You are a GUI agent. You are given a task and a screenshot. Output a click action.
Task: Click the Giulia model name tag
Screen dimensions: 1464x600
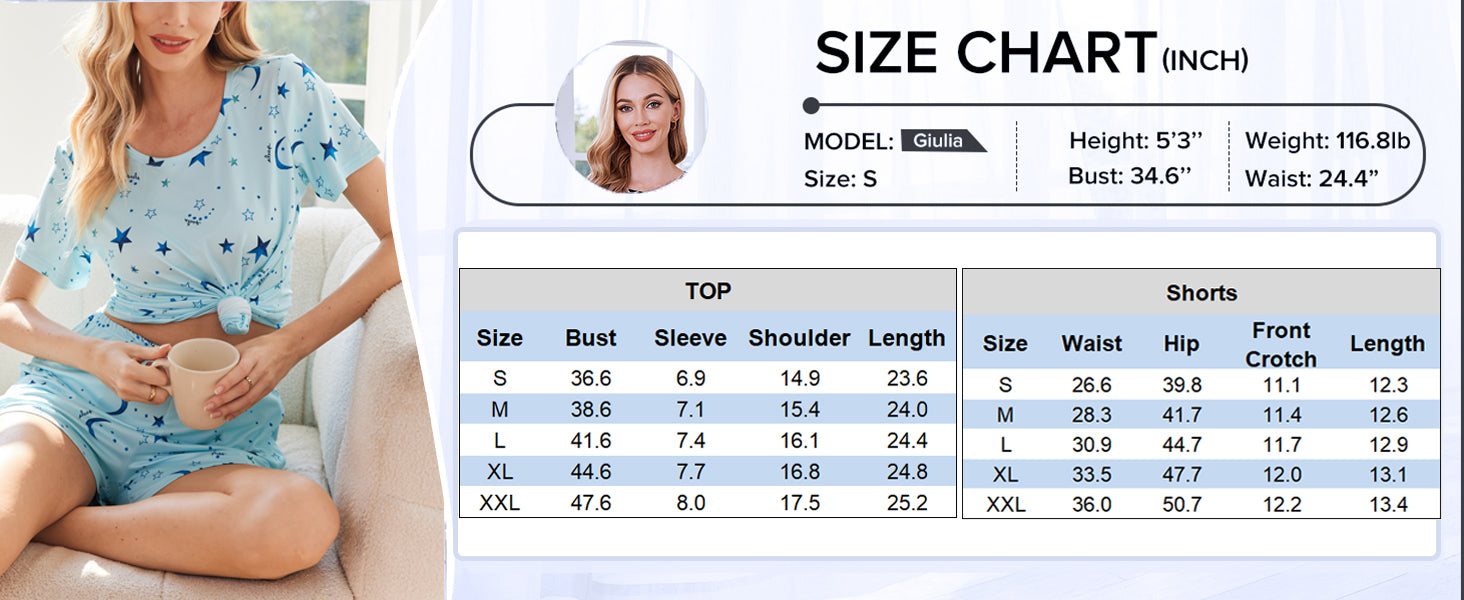coord(940,141)
